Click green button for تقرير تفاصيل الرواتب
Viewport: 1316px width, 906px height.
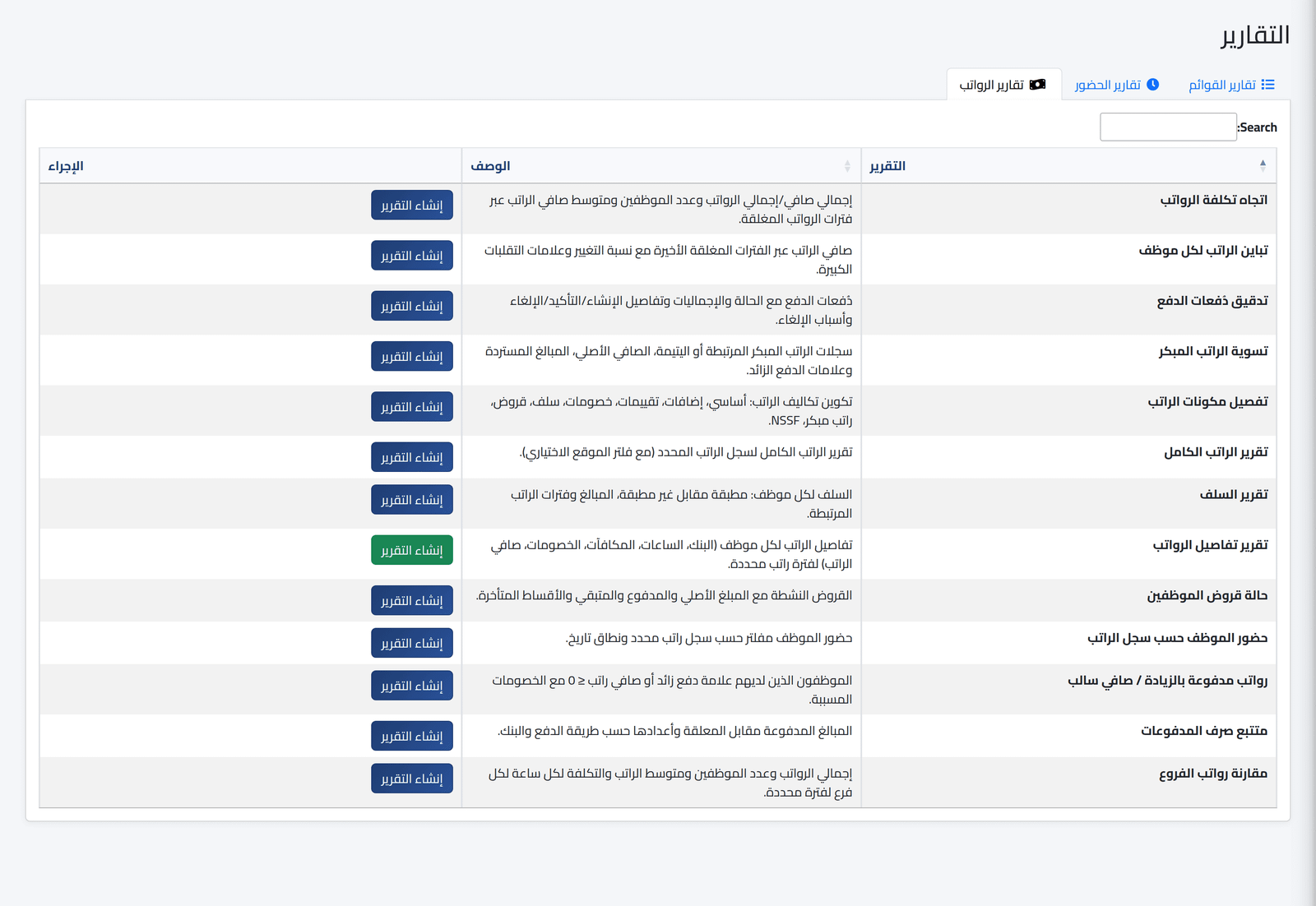click(x=412, y=550)
